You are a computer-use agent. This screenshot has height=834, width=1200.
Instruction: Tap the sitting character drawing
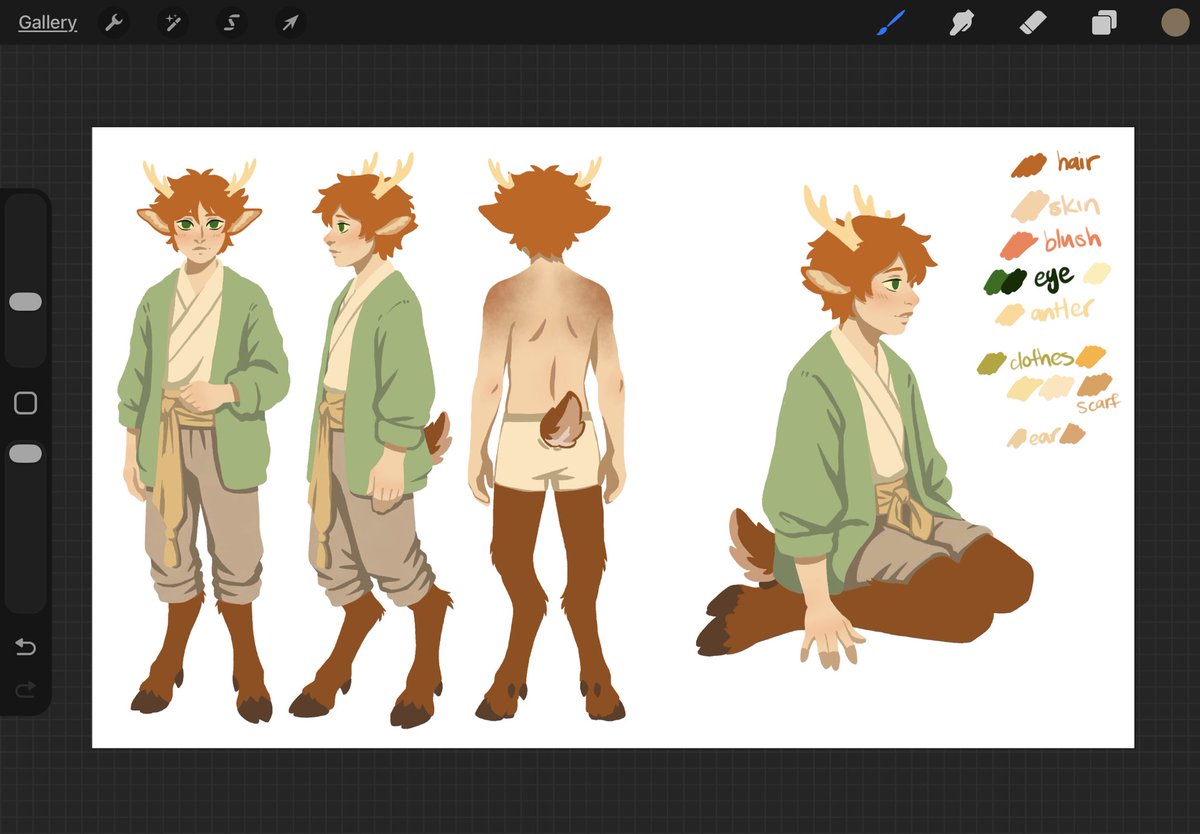click(865, 425)
